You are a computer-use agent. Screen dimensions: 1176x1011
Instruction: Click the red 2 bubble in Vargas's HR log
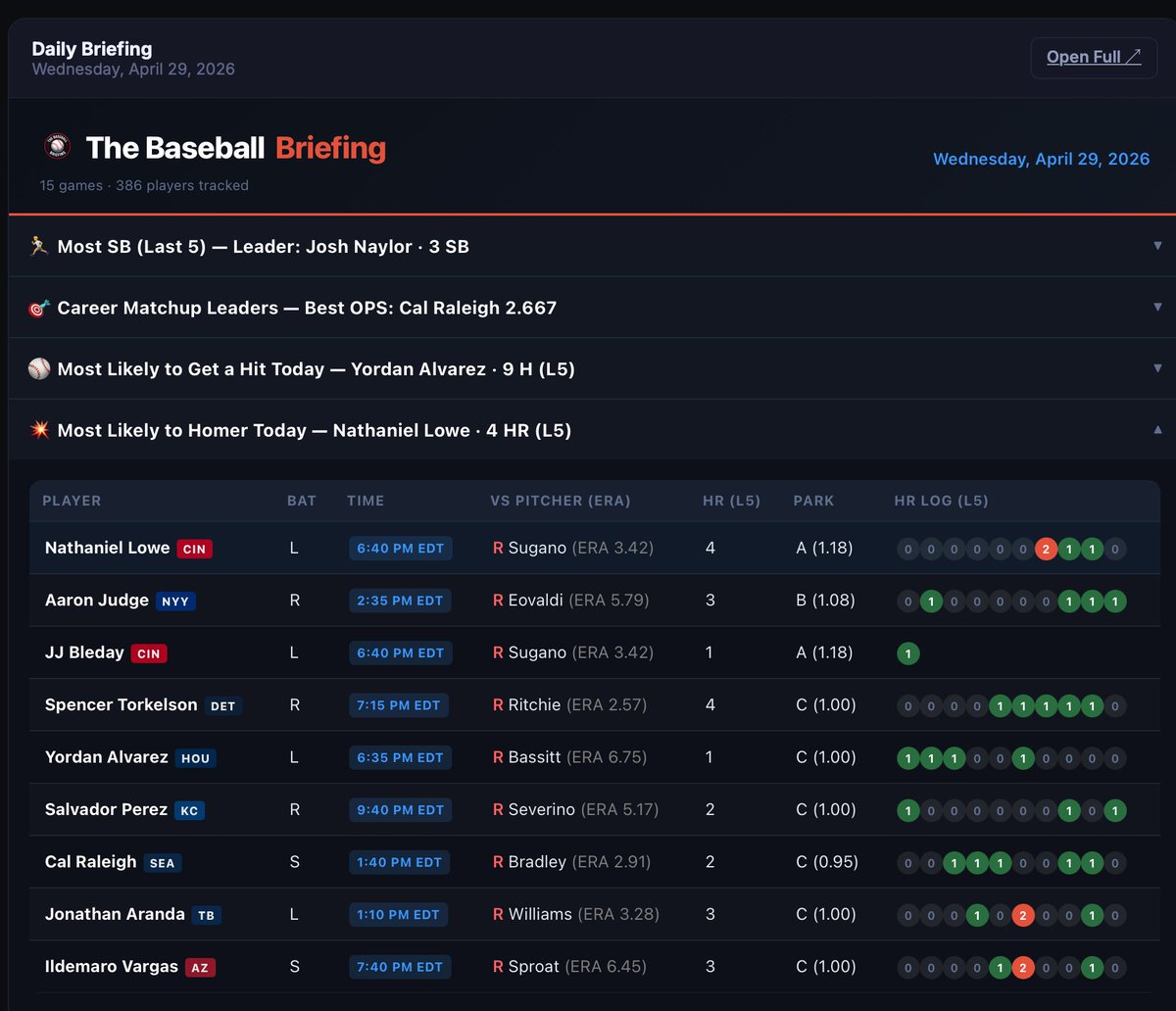[x=1023, y=967]
